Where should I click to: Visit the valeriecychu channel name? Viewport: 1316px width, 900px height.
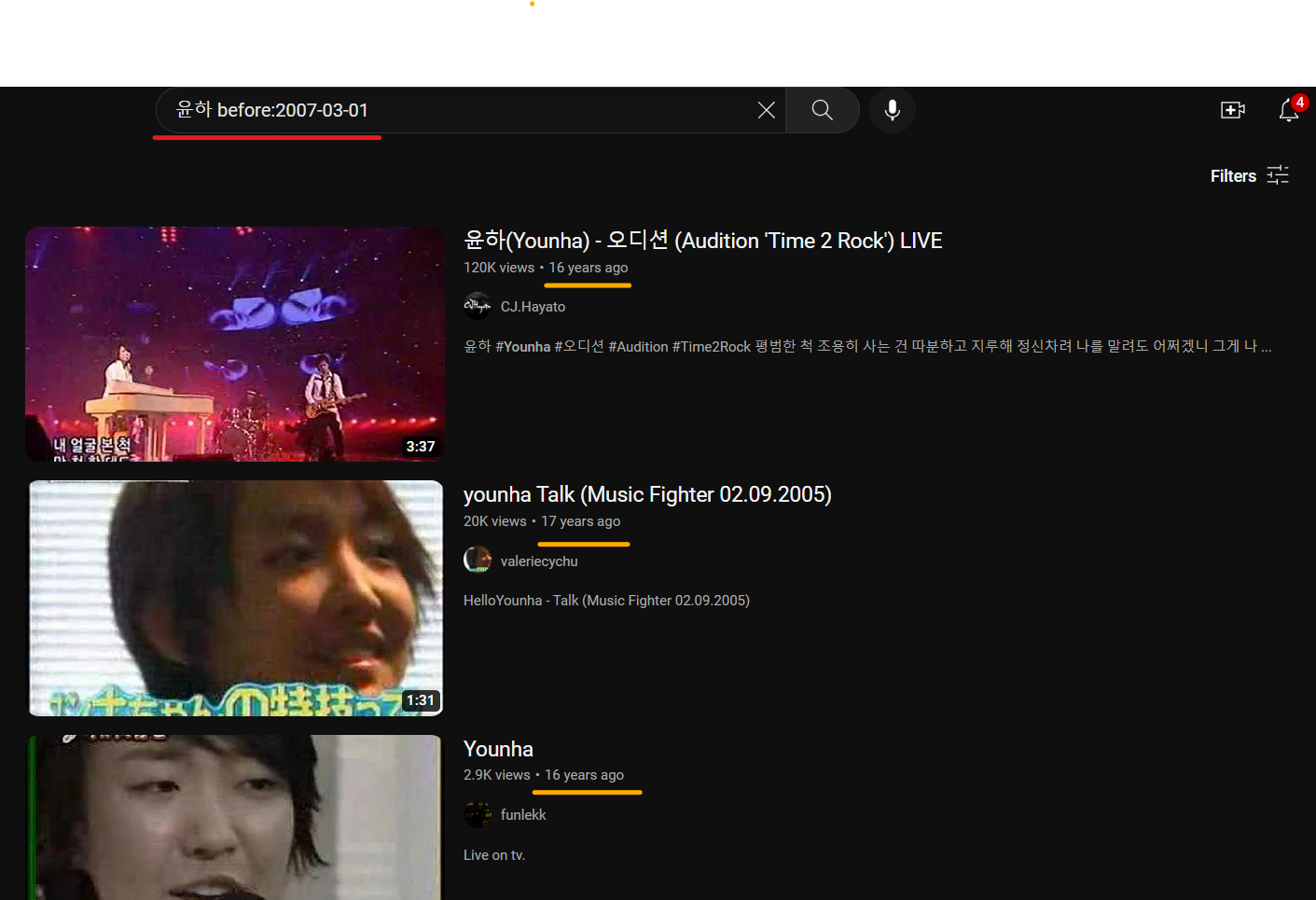point(539,561)
